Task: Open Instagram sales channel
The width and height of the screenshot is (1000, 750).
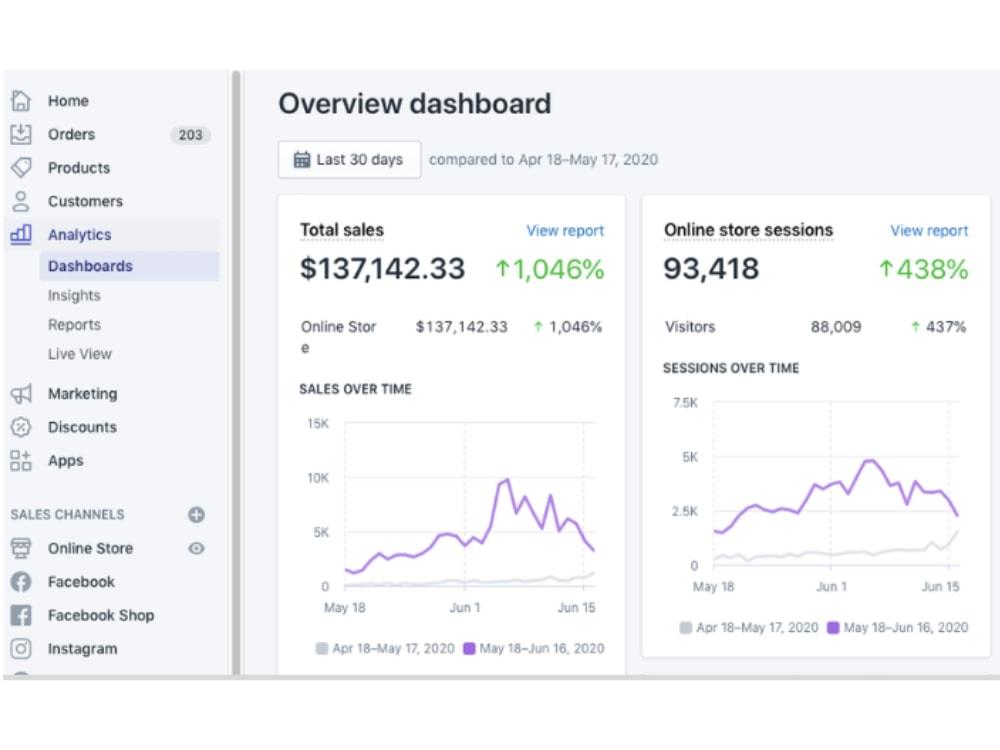Action: pos(82,649)
